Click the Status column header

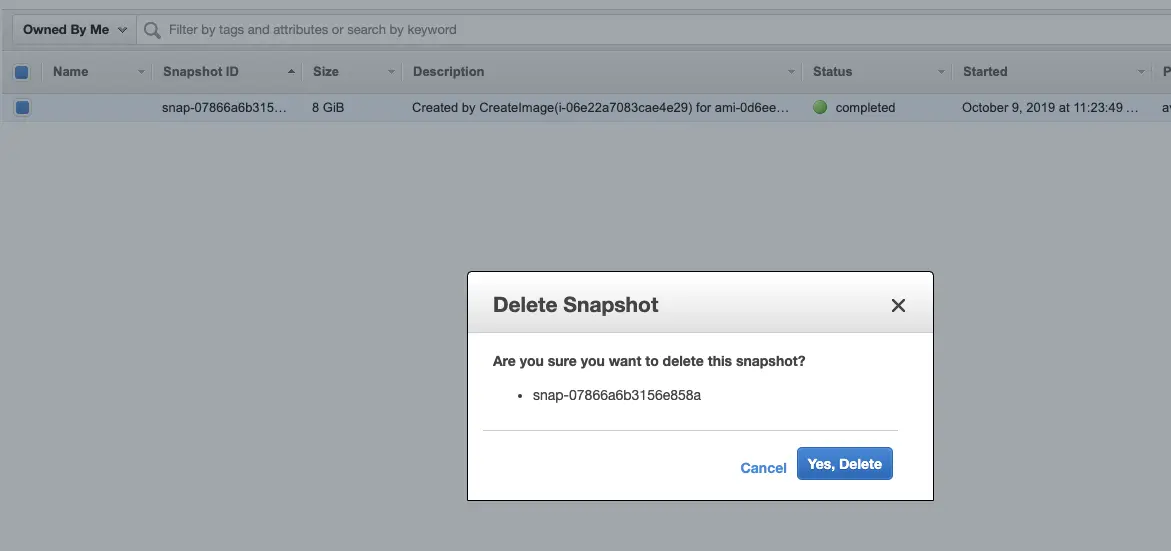point(832,72)
